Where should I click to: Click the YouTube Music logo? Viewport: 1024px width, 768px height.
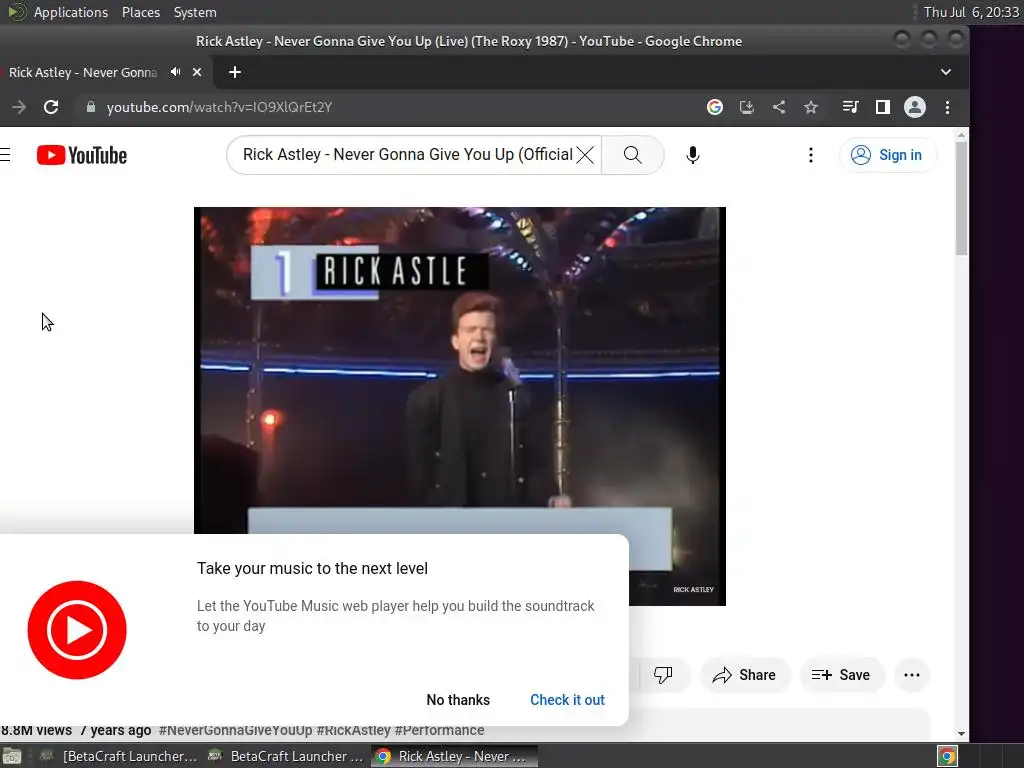(x=77, y=630)
